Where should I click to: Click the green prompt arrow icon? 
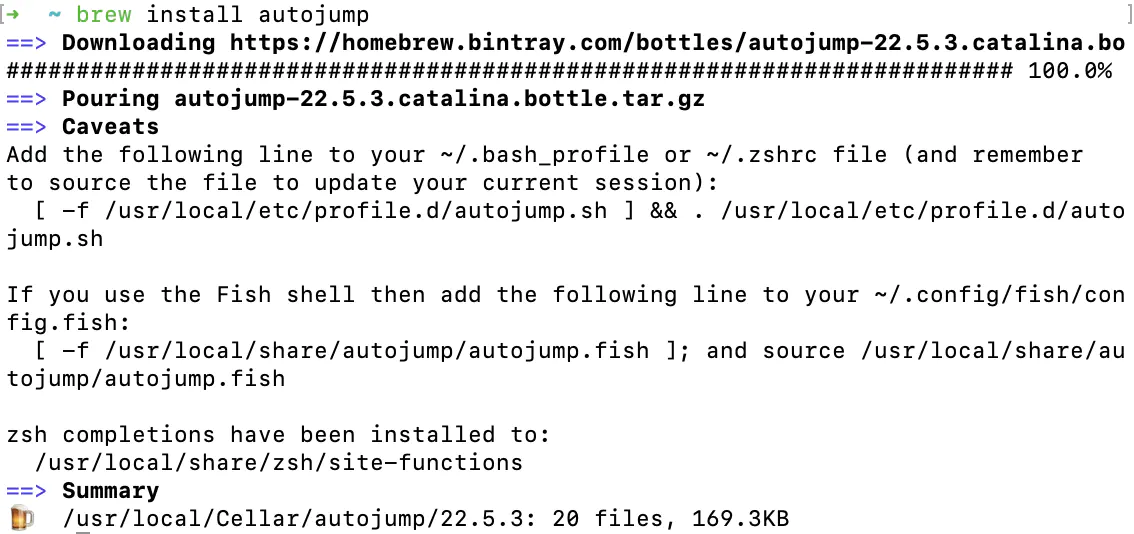coord(13,14)
